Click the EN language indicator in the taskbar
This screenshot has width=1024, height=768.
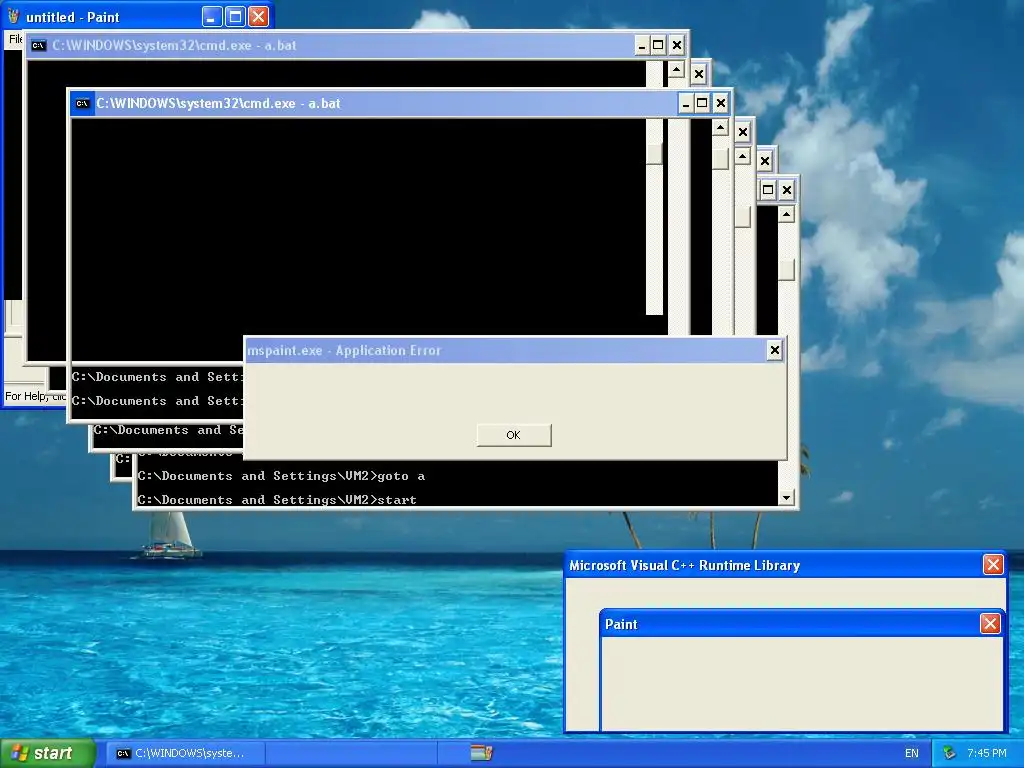click(912, 753)
